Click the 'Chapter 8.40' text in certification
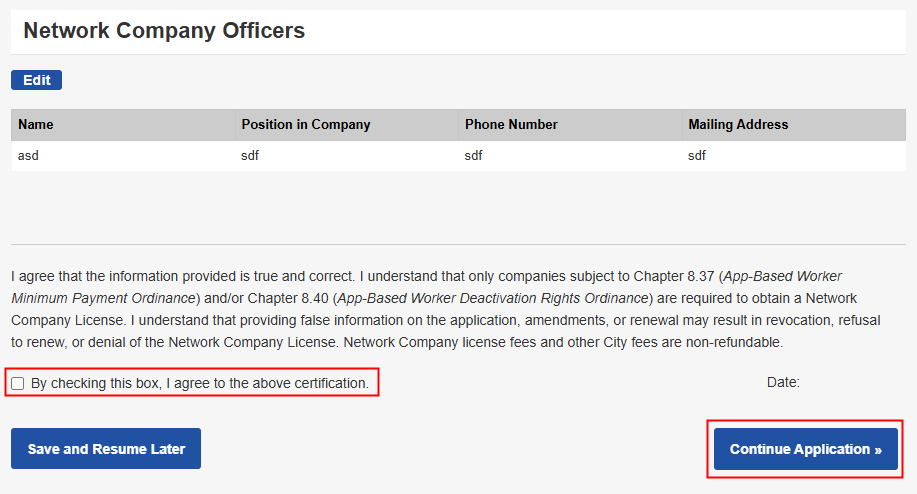The width and height of the screenshot is (917, 494). [288, 298]
